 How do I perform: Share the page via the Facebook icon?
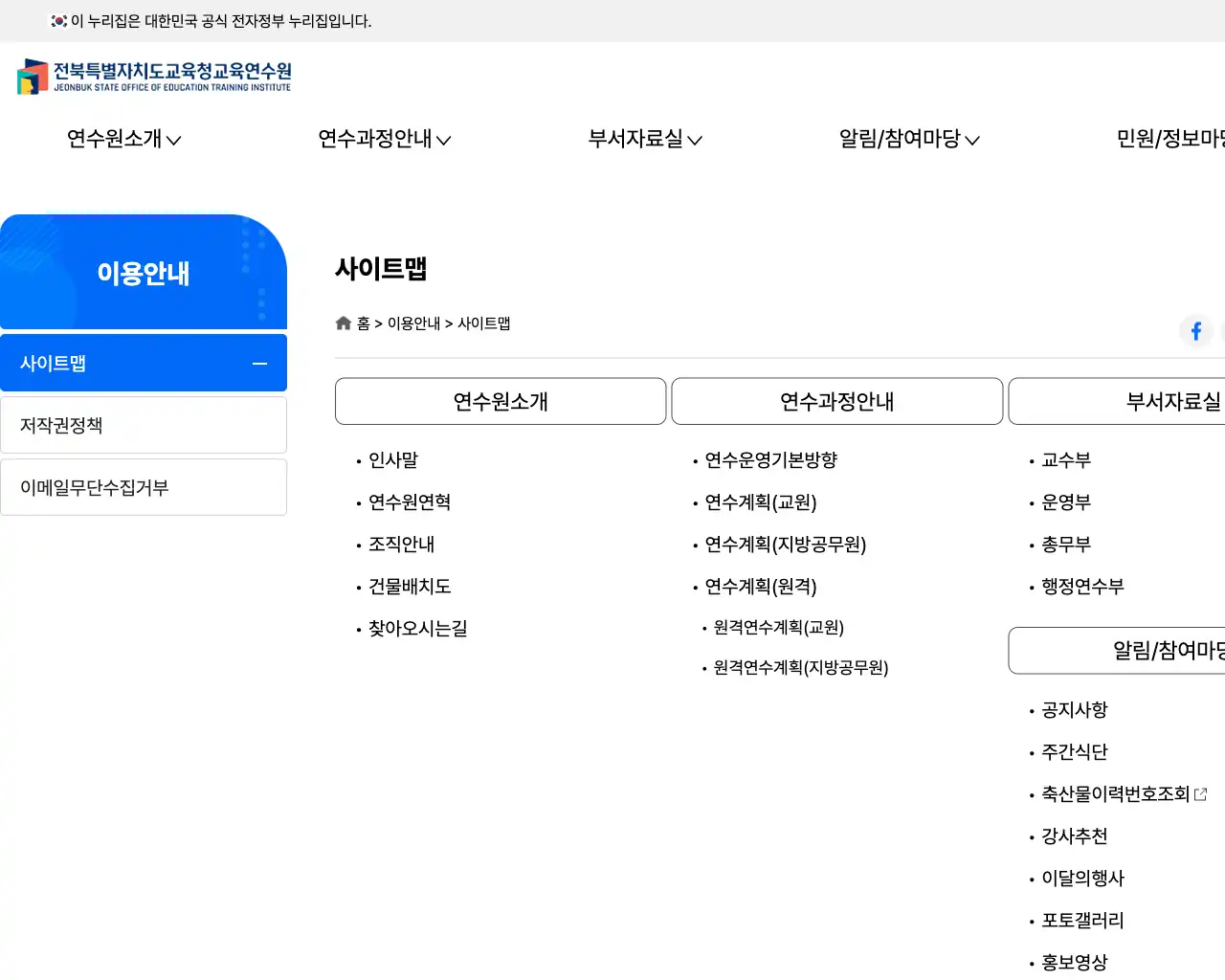point(1195,331)
